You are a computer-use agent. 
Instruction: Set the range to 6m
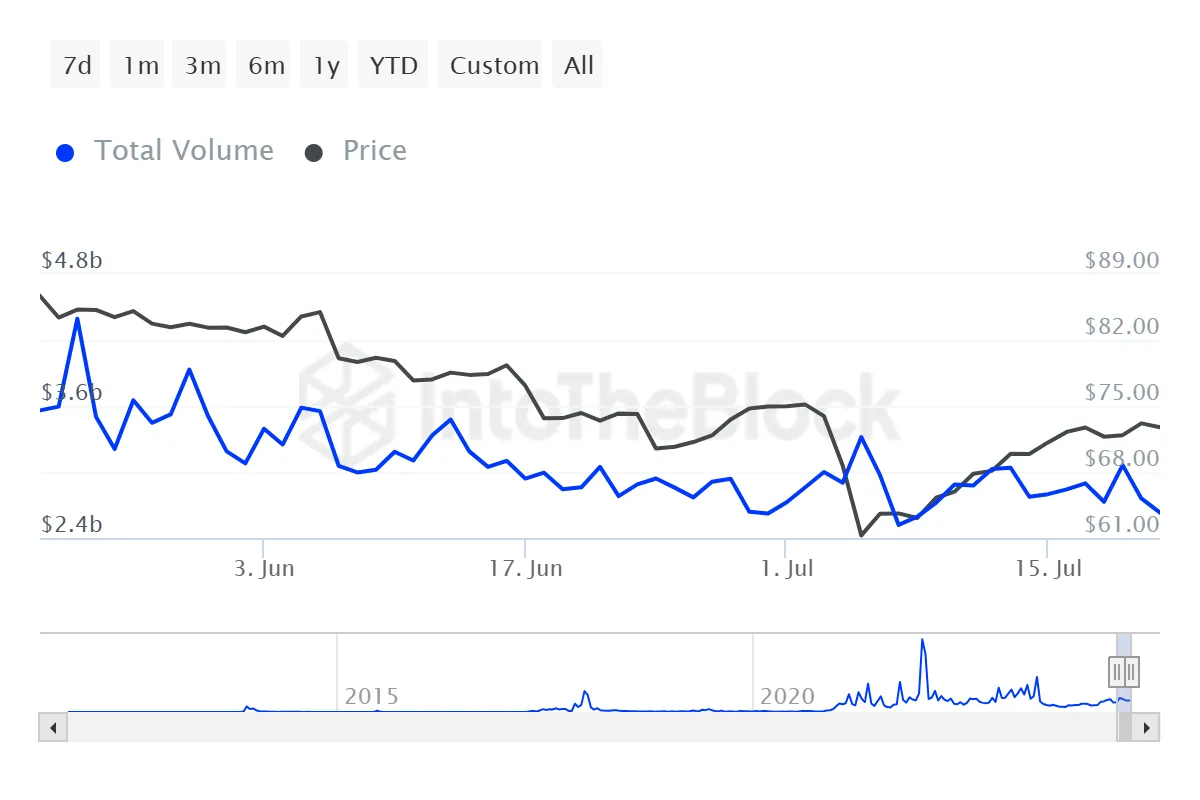(266, 66)
